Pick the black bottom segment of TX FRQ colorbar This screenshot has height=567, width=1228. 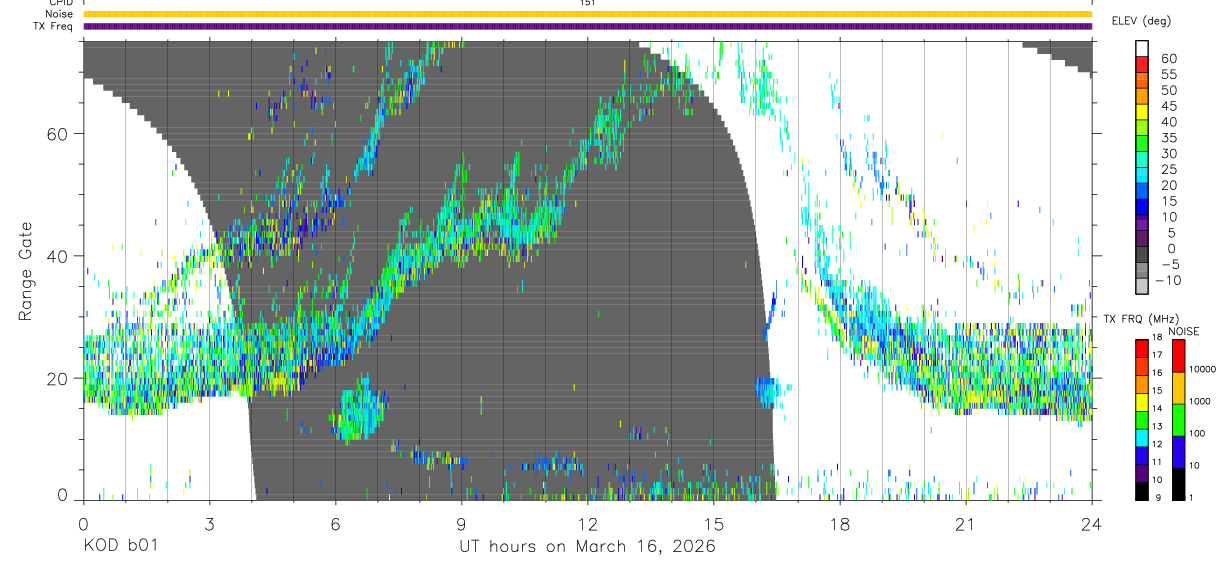1142,491
